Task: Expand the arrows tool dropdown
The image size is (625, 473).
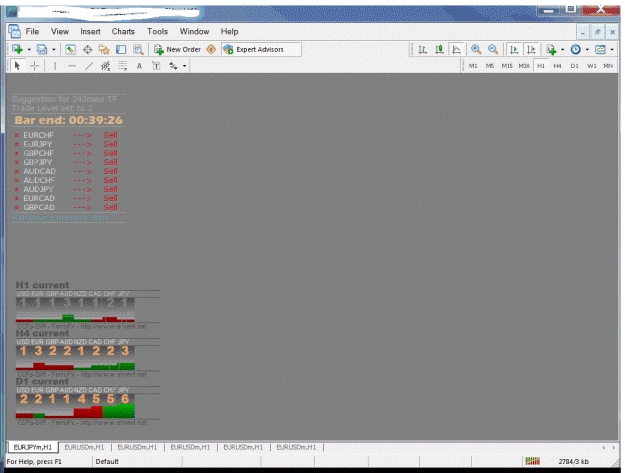Action: pos(185,66)
